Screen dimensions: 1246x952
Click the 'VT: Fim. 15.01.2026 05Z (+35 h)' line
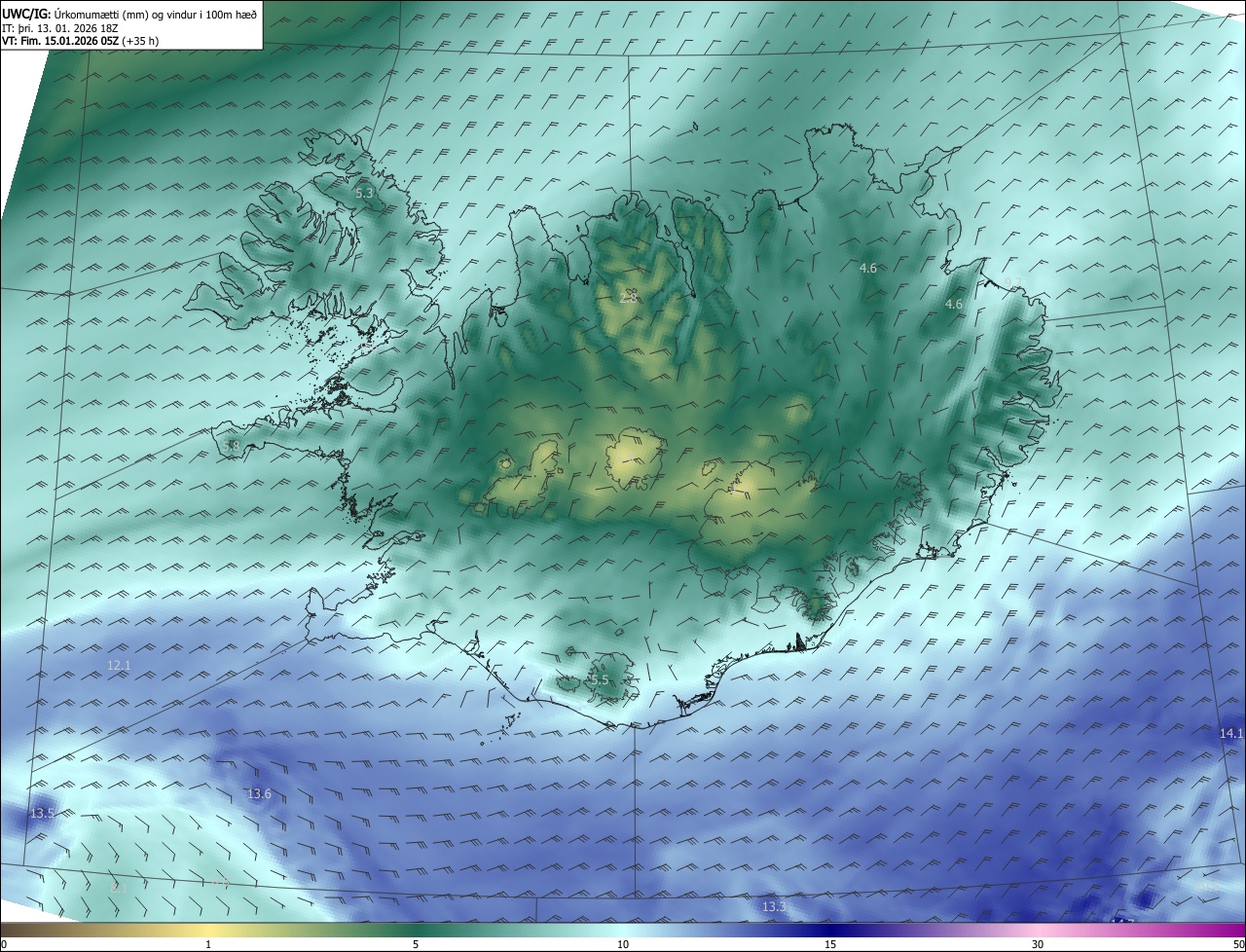(x=81, y=41)
